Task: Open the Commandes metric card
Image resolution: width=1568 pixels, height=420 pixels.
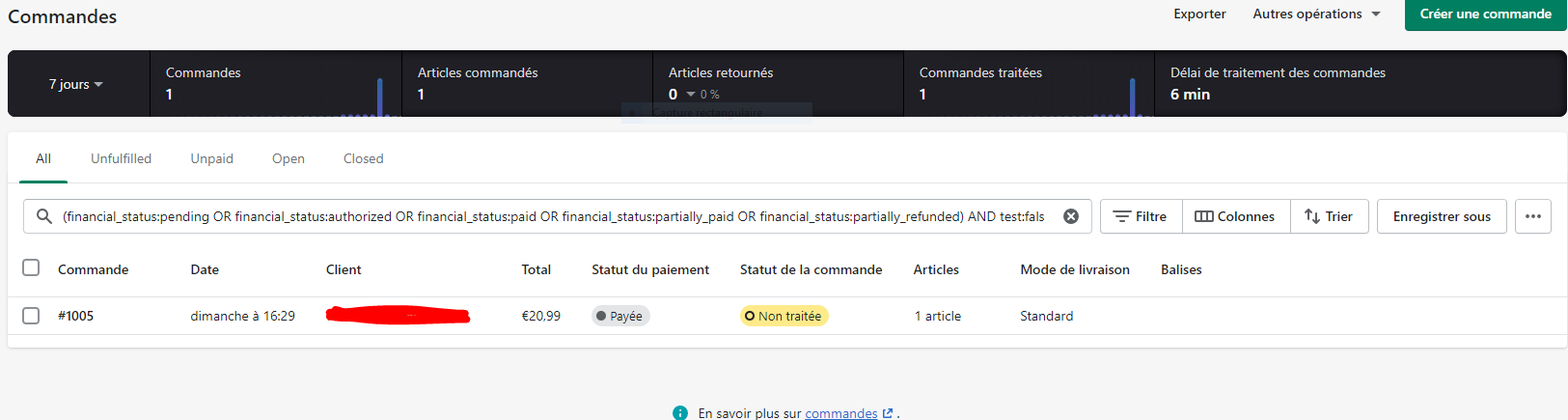Action: coord(276,84)
